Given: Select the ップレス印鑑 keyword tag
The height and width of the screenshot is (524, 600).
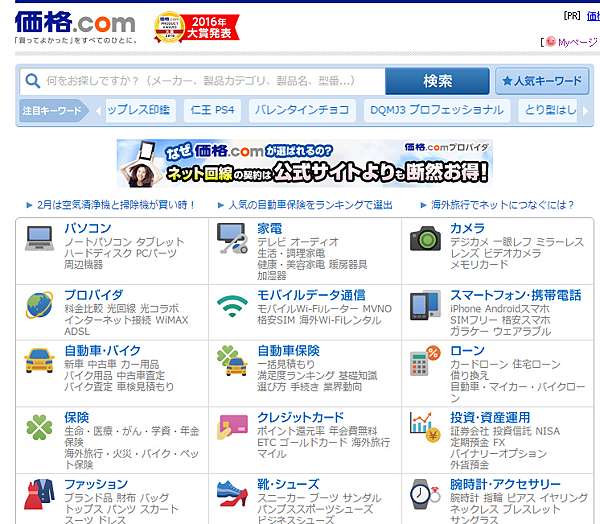Looking at the screenshot, I should click(140, 110).
